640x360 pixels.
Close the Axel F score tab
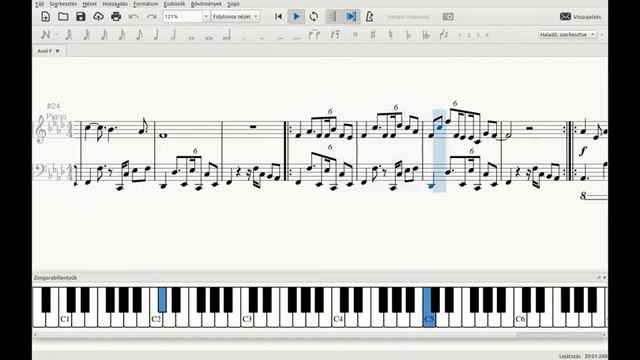click(58, 51)
